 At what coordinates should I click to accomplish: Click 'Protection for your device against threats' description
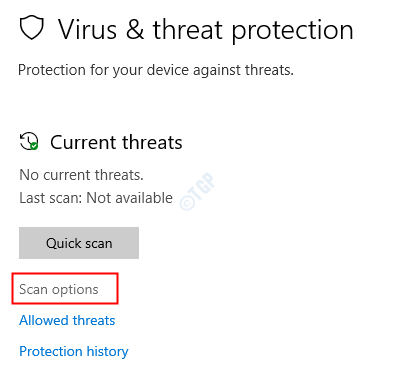point(156,70)
